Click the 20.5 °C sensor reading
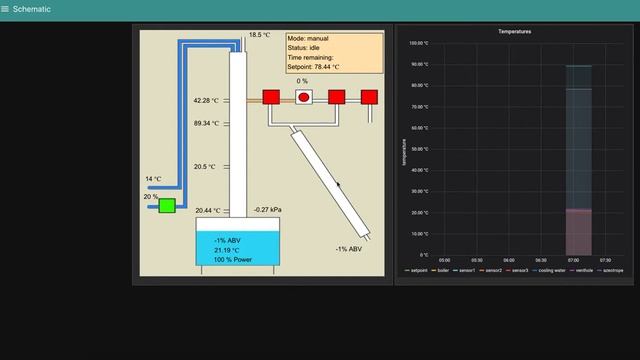This screenshot has width=640, height=360. click(204, 167)
